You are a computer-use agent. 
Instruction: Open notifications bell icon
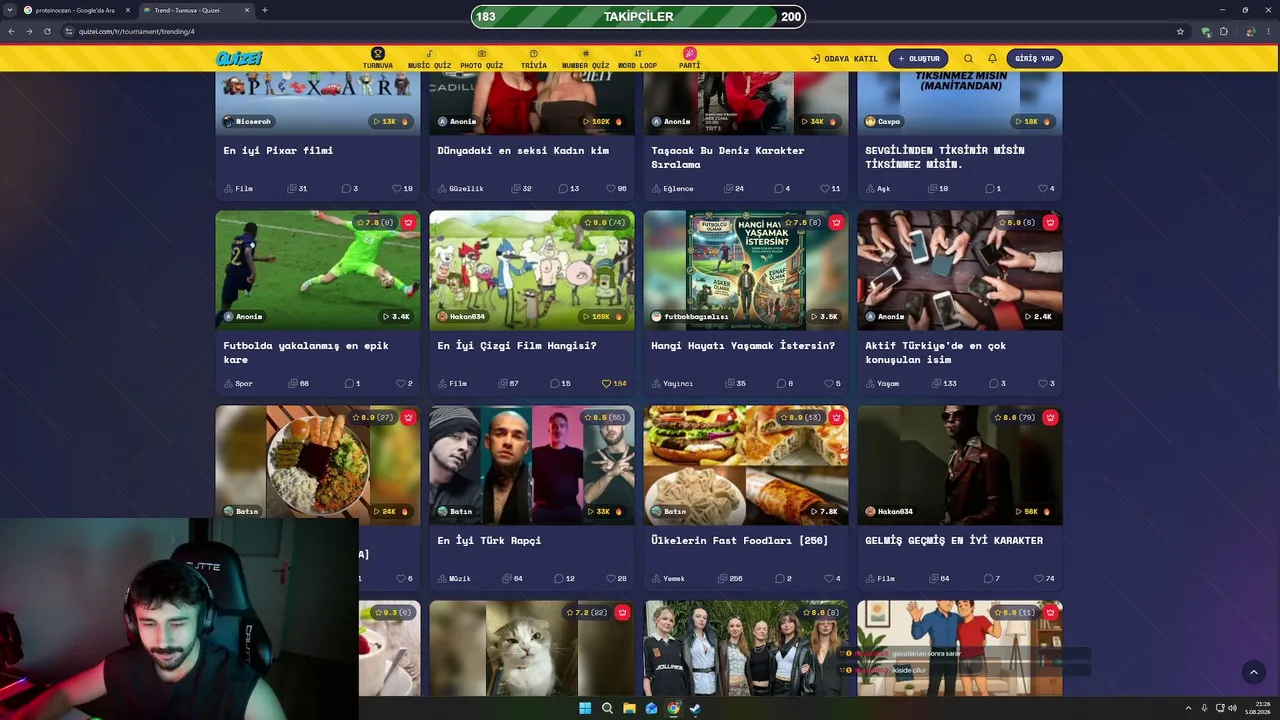click(x=992, y=59)
